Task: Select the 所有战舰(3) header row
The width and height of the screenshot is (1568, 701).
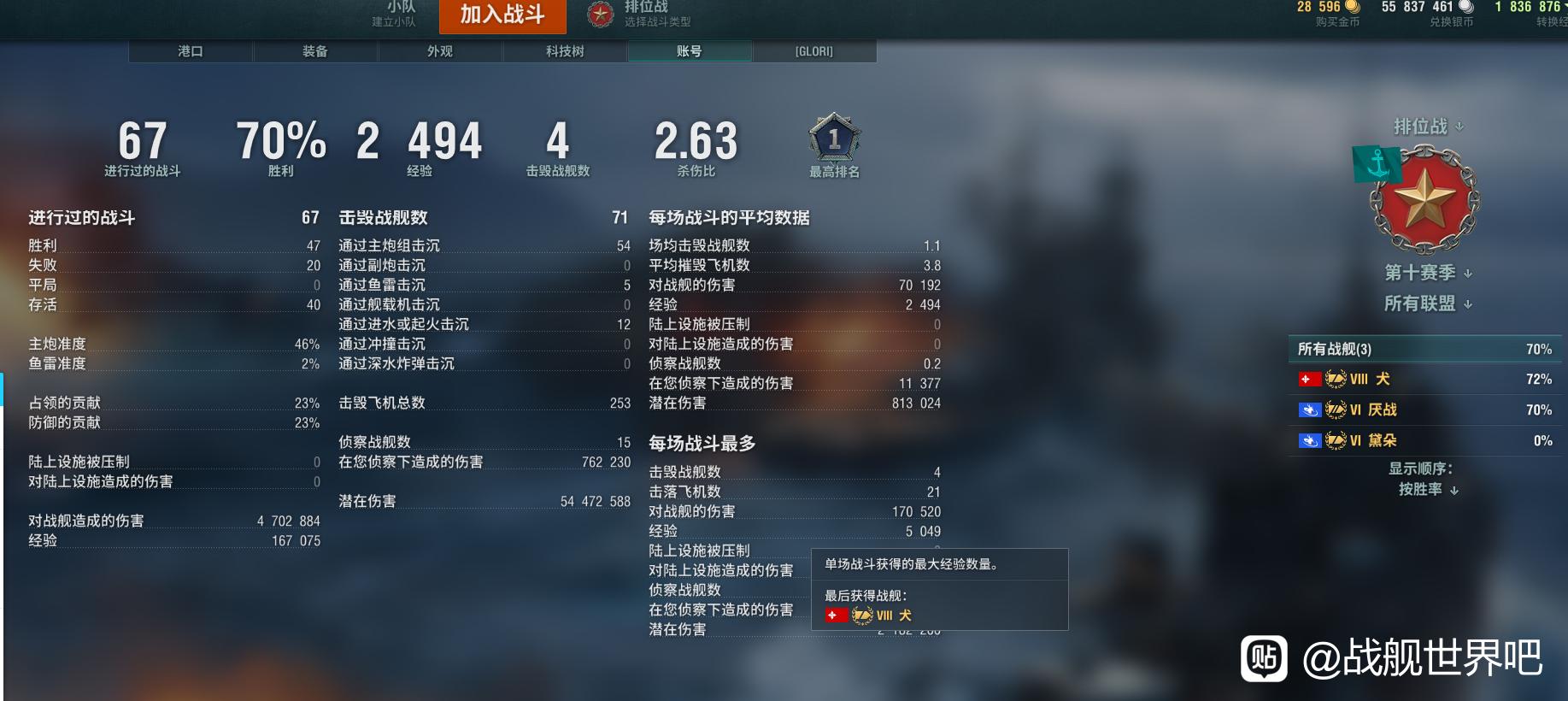Action: coord(1425,349)
